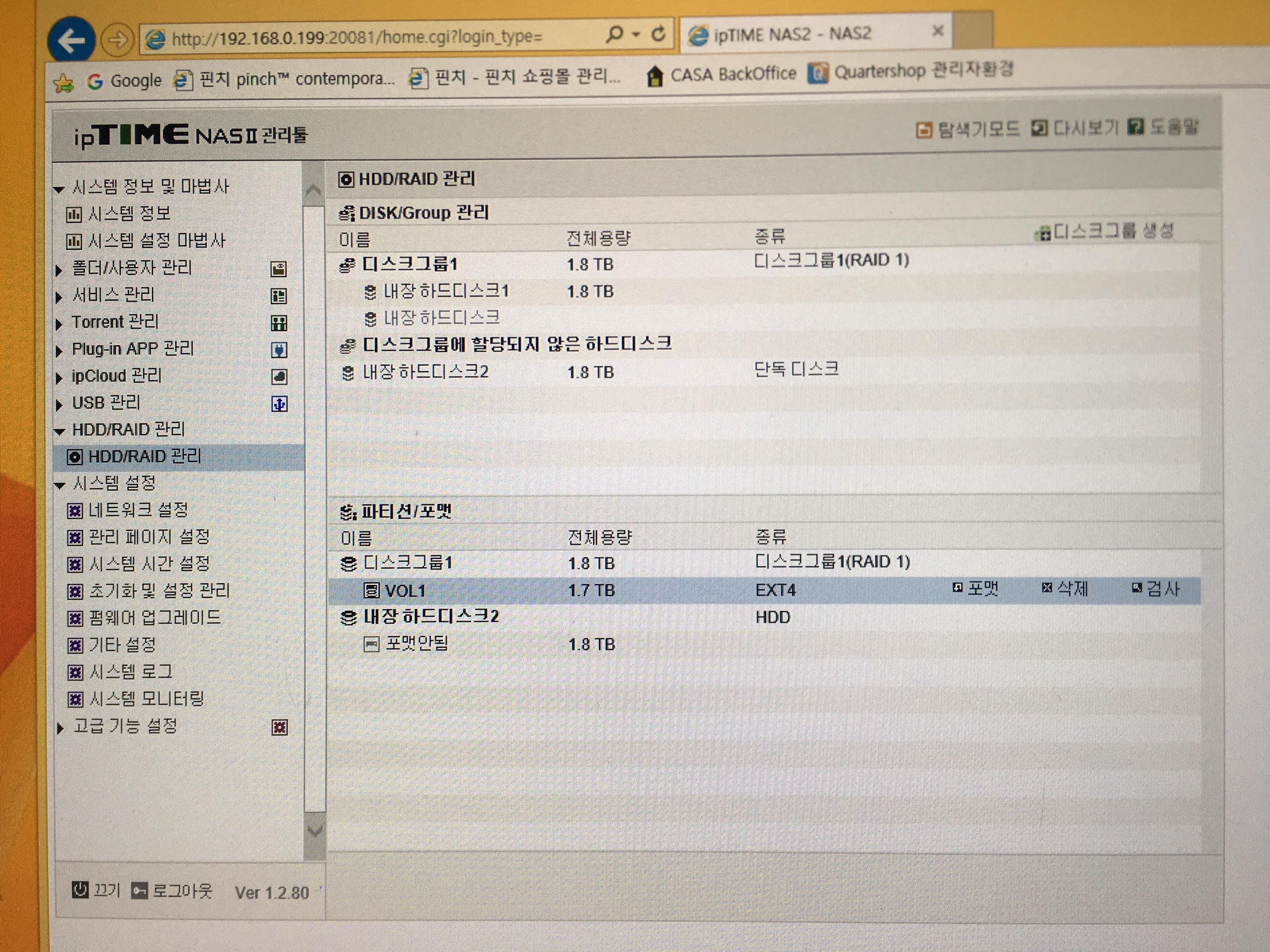Click 포맷 on the VOL1 row
Image resolution: width=1270 pixels, height=952 pixels.
[975, 589]
